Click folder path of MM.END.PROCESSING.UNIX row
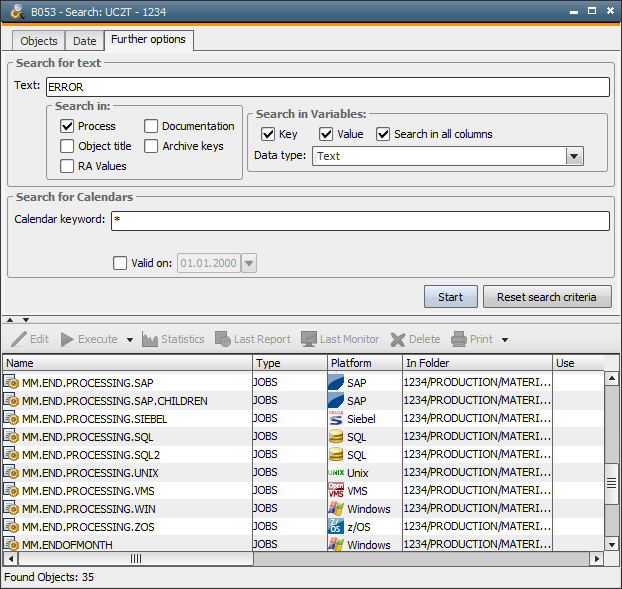 (477, 472)
